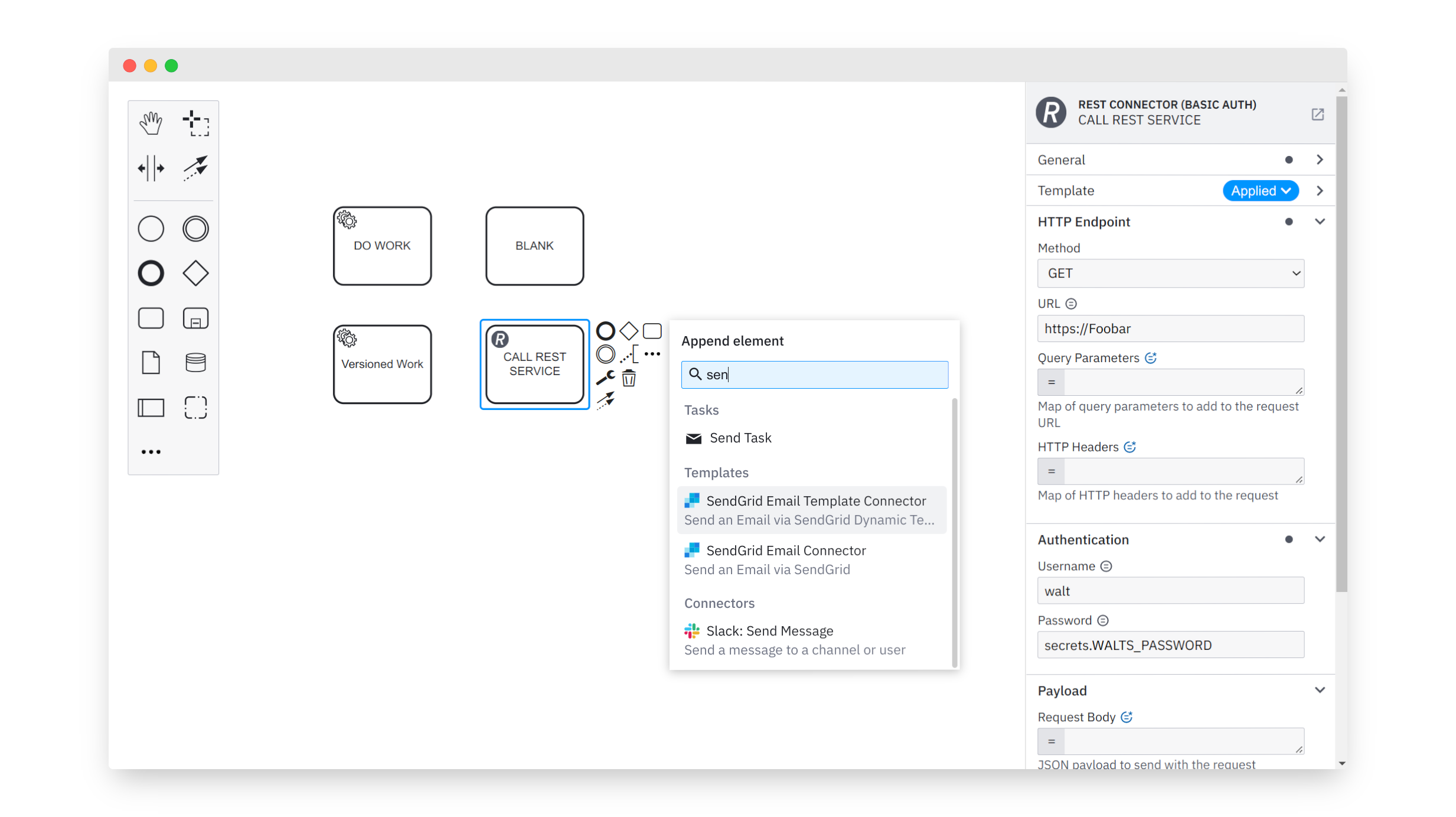The image size is (1456, 817).
Task: Toggle FEEL editor for Query Parameters
Action: pyautogui.click(x=1150, y=358)
